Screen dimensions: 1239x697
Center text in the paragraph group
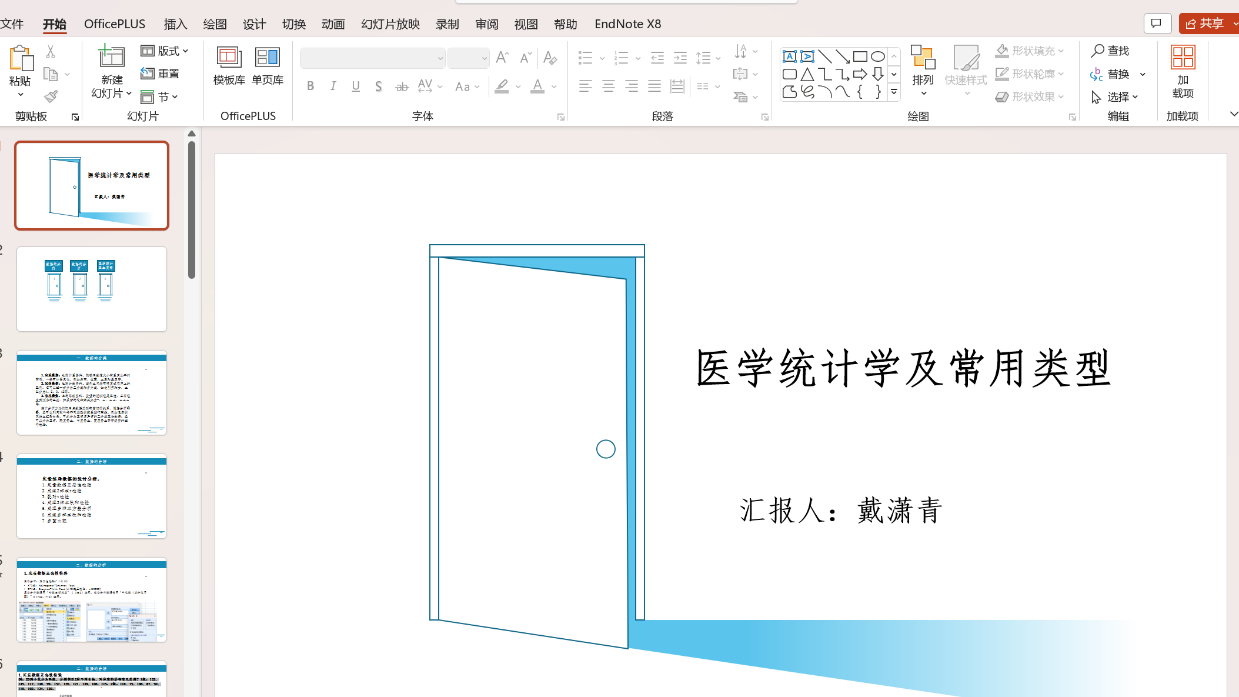[x=608, y=87]
